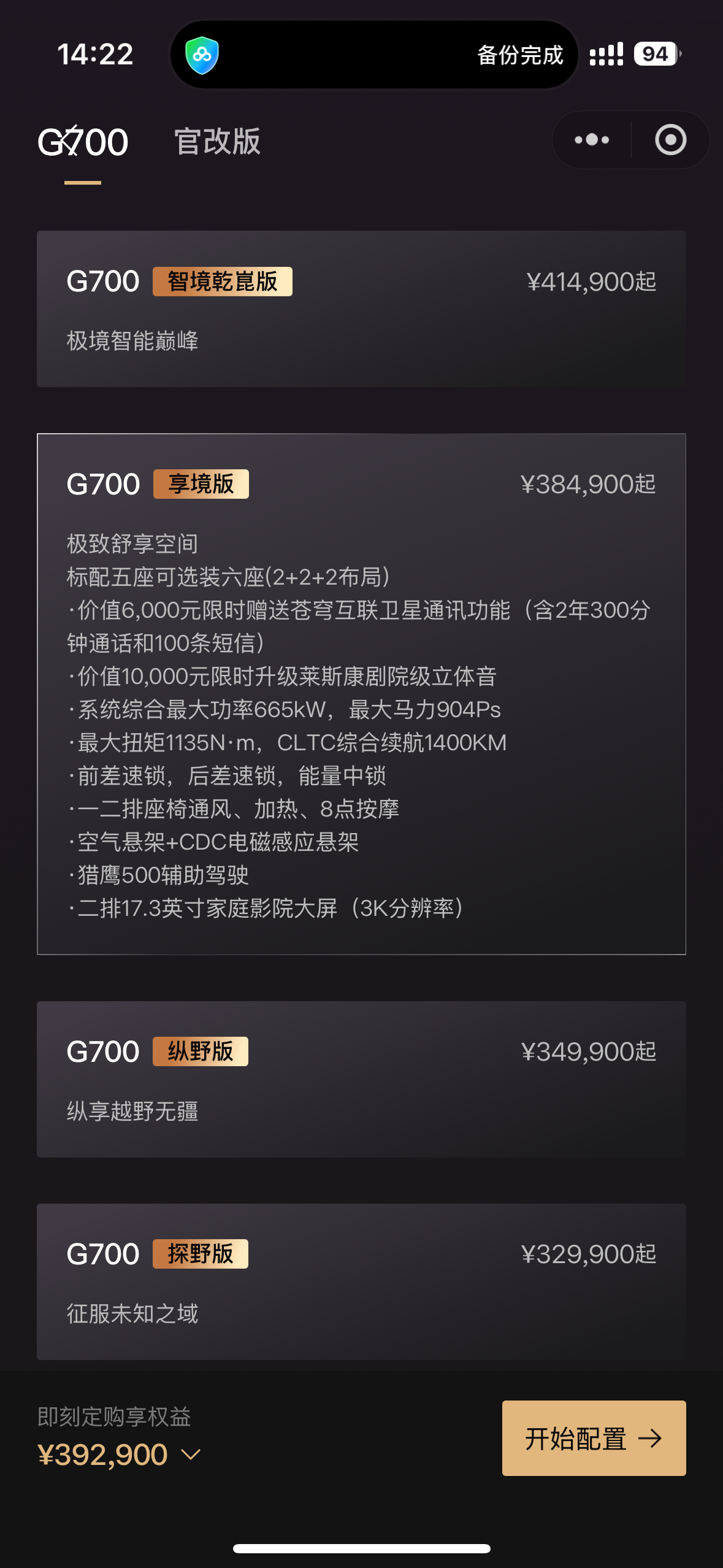This screenshot has width=723, height=1568.
Task: Tap the mini program close circle icon
Action: click(x=670, y=140)
